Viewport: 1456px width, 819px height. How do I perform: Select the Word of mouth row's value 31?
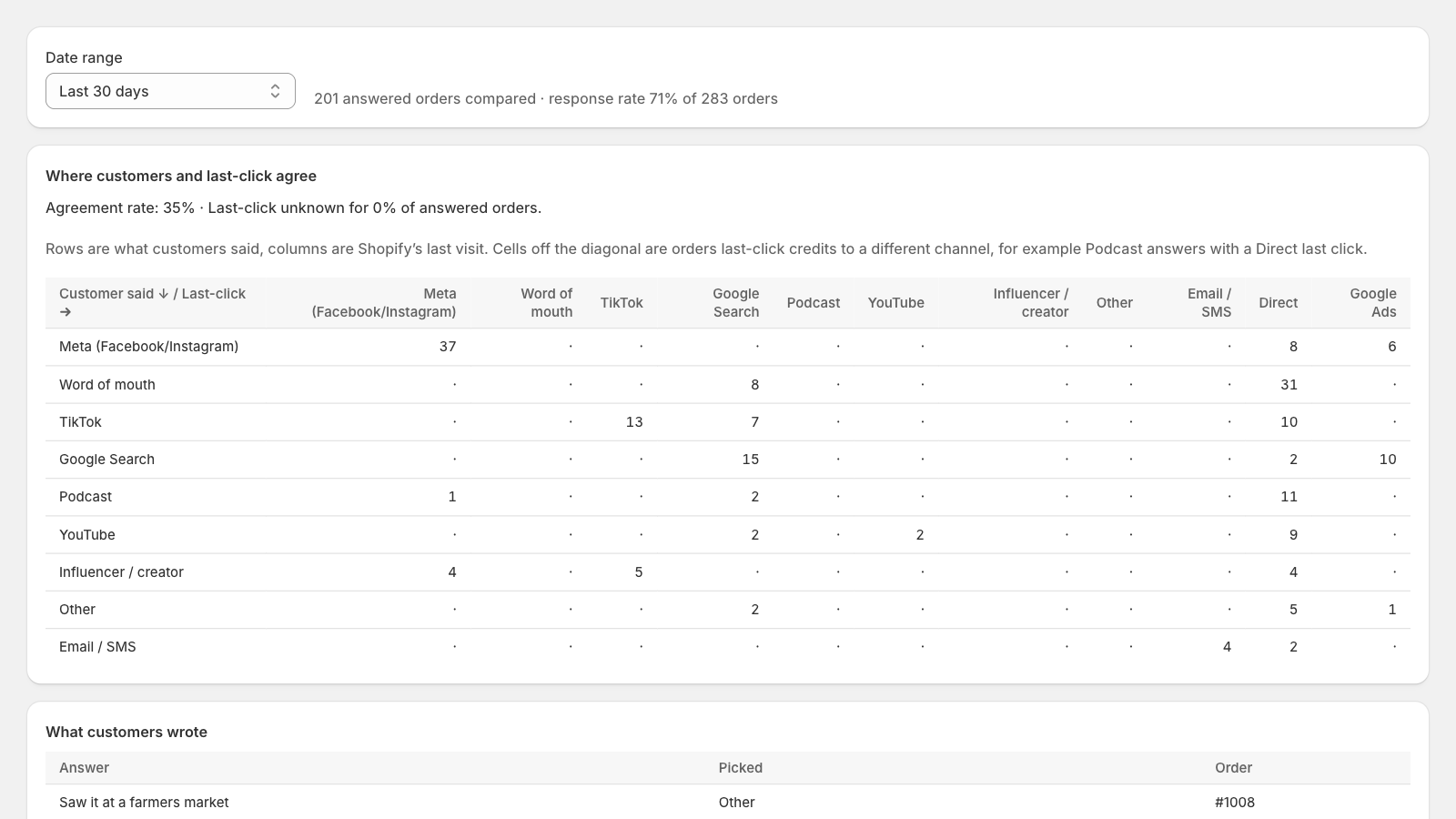(x=1289, y=385)
